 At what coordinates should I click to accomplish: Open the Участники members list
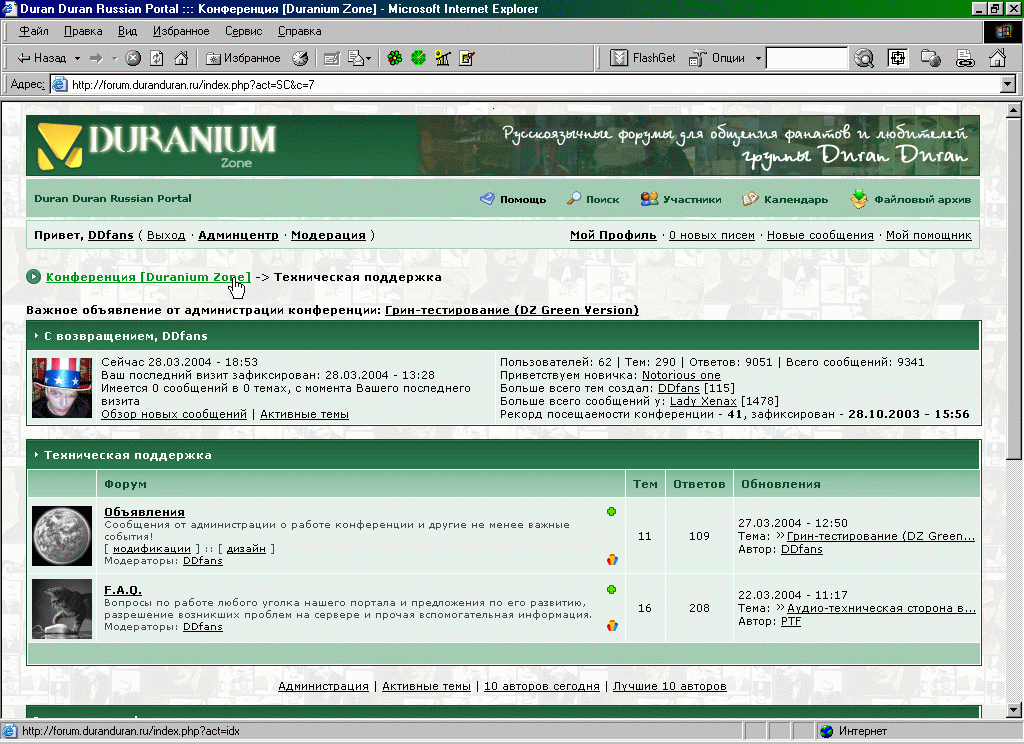click(681, 199)
